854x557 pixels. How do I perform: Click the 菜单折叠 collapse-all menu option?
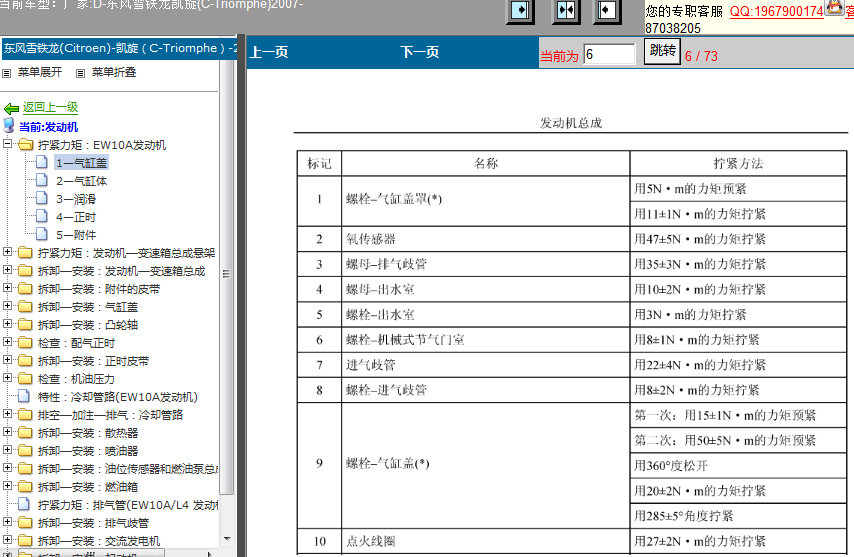pos(114,72)
